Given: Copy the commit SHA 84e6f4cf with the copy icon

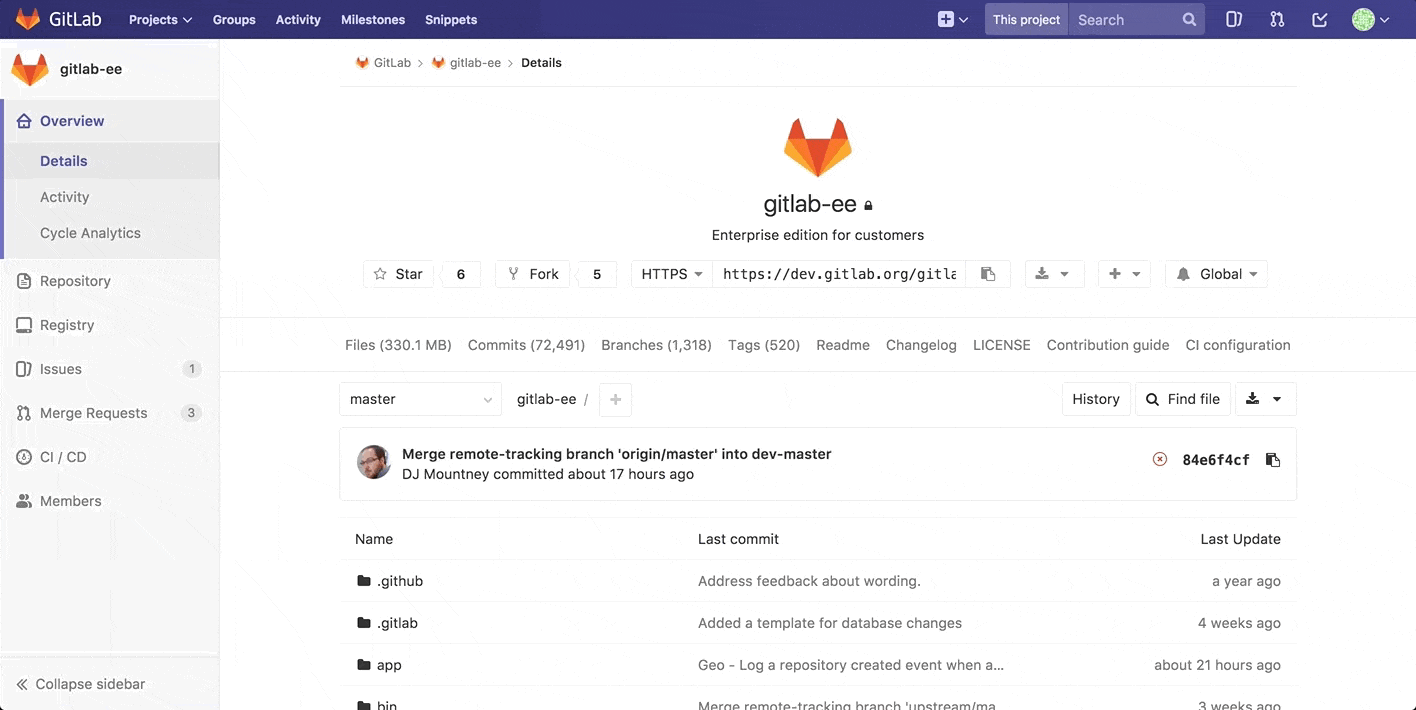Looking at the screenshot, I should [x=1272, y=460].
